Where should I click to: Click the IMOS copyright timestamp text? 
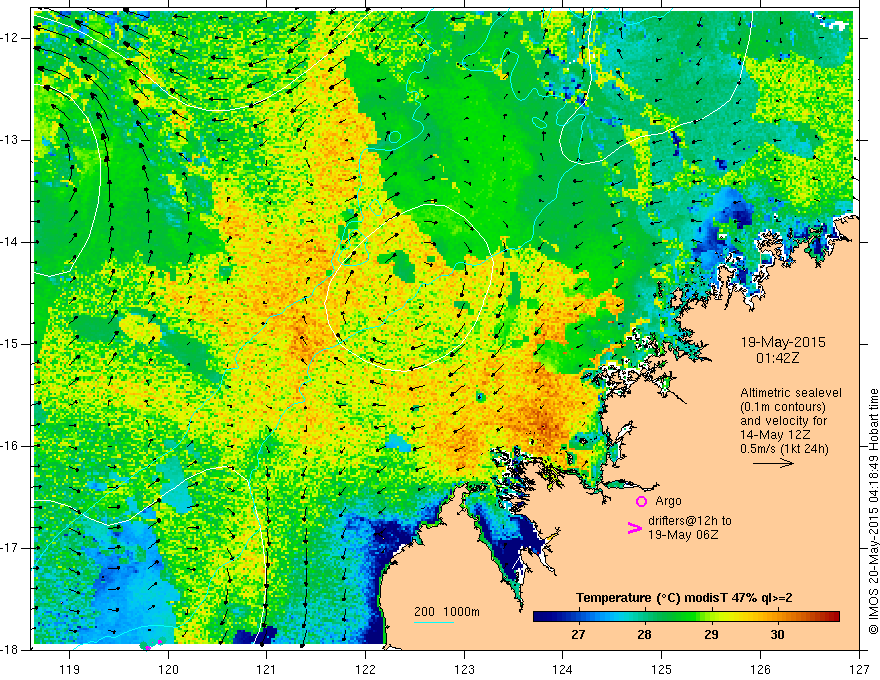(x=873, y=511)
